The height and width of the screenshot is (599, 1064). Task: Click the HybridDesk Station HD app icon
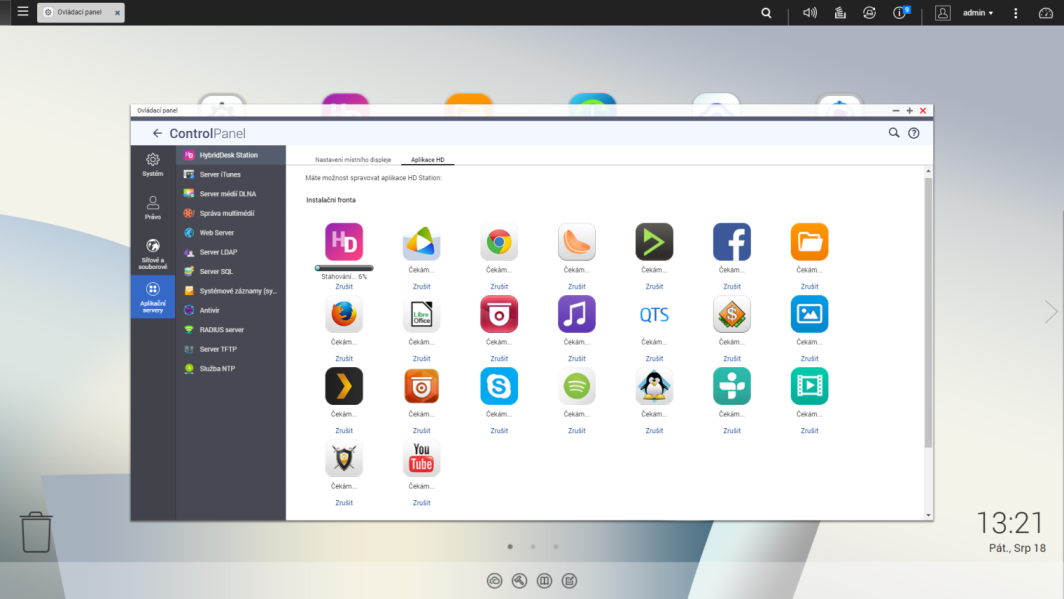344,241
